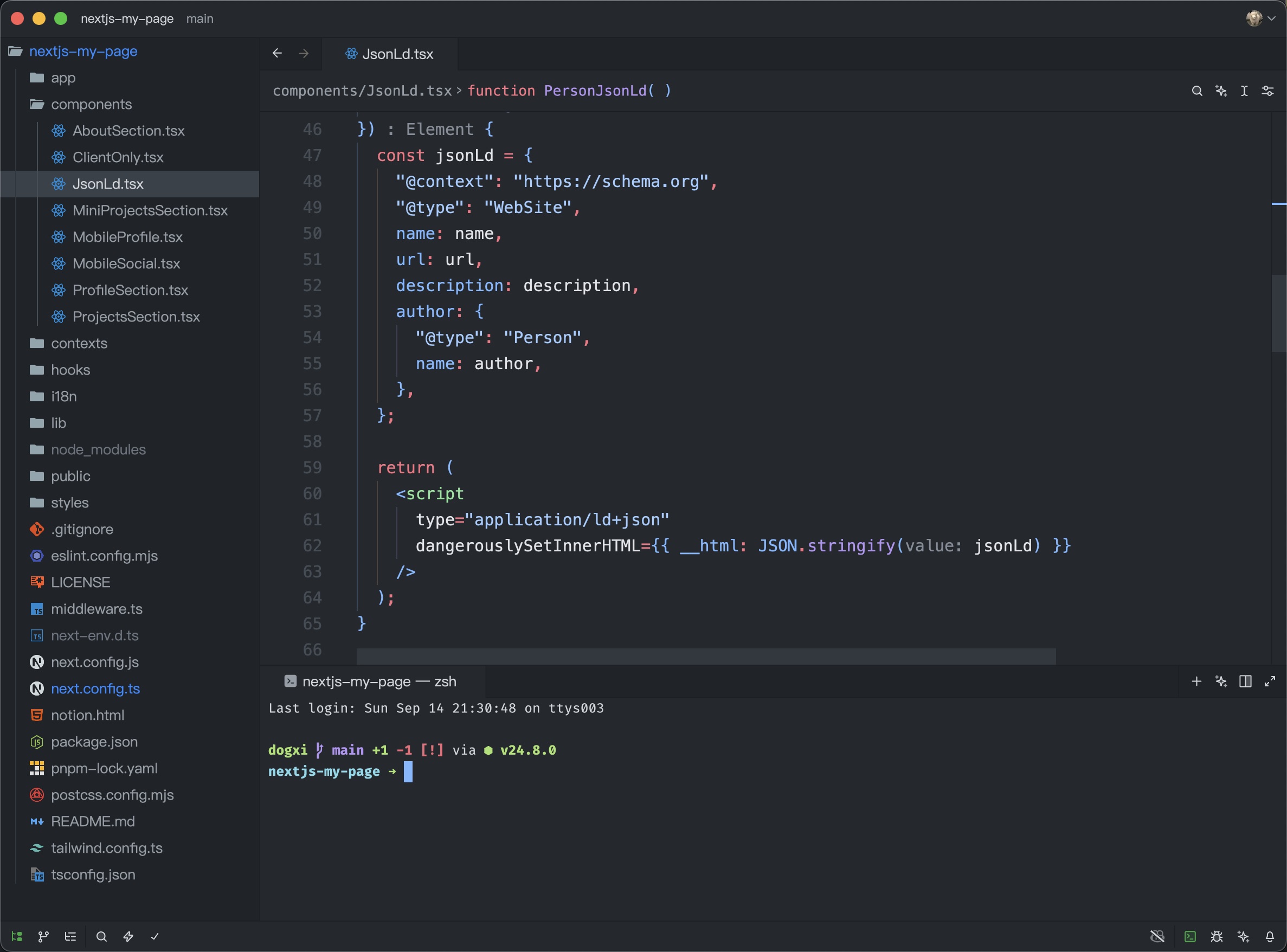Go back with the left arrow

click(277, 53)
